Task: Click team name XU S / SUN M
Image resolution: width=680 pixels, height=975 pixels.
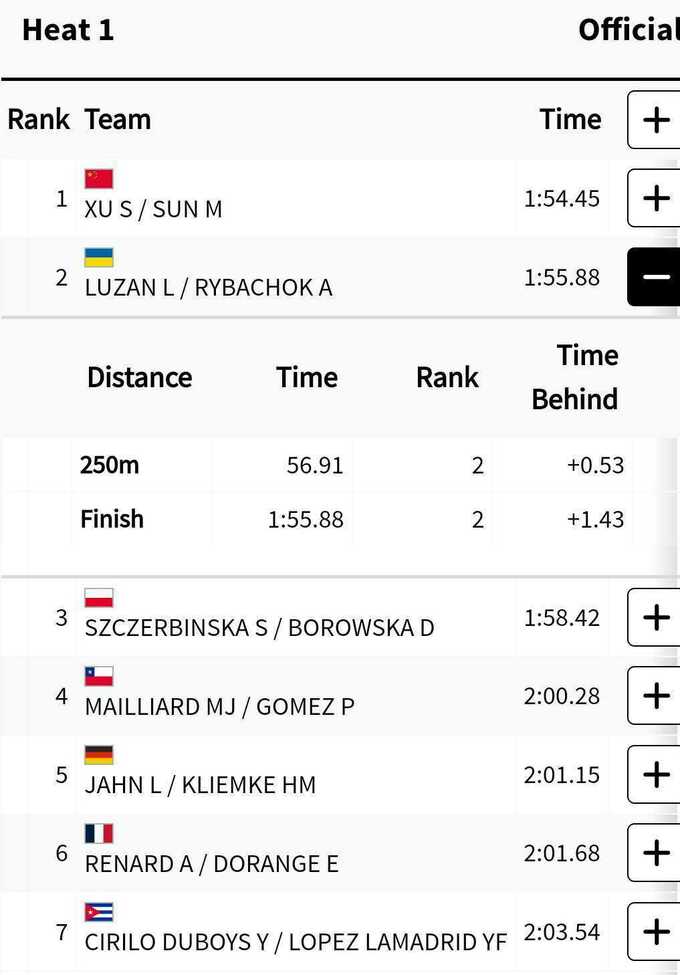Action: [154, 210]
